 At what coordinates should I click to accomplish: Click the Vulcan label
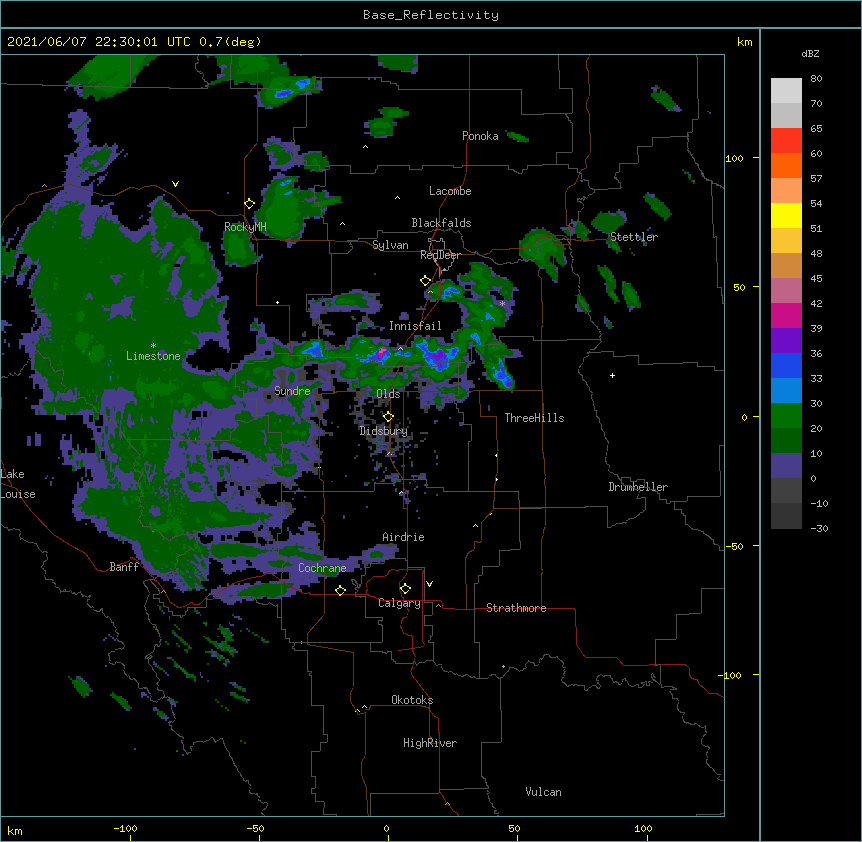click(543, 792)
